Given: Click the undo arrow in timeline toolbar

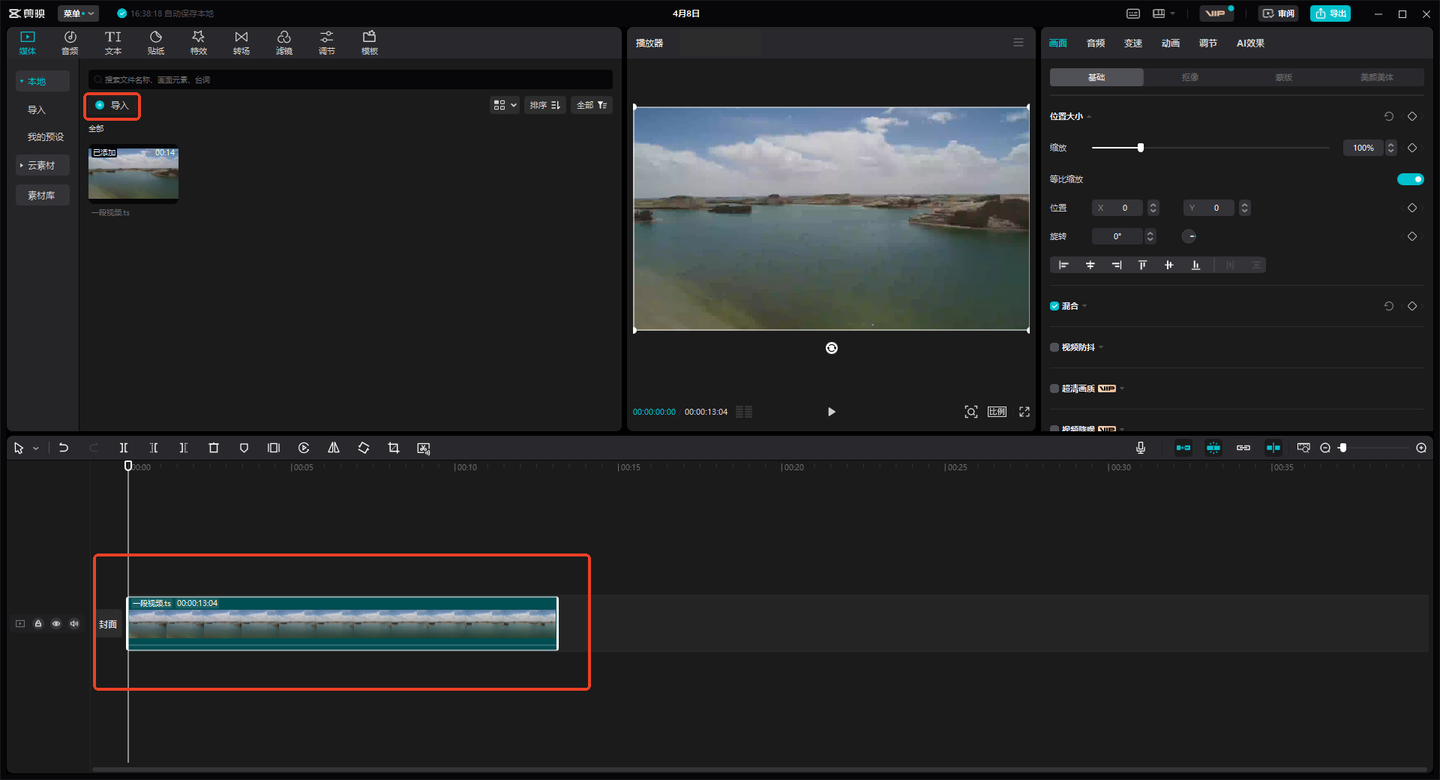Looking at the screenshot, I should (64, 448).
